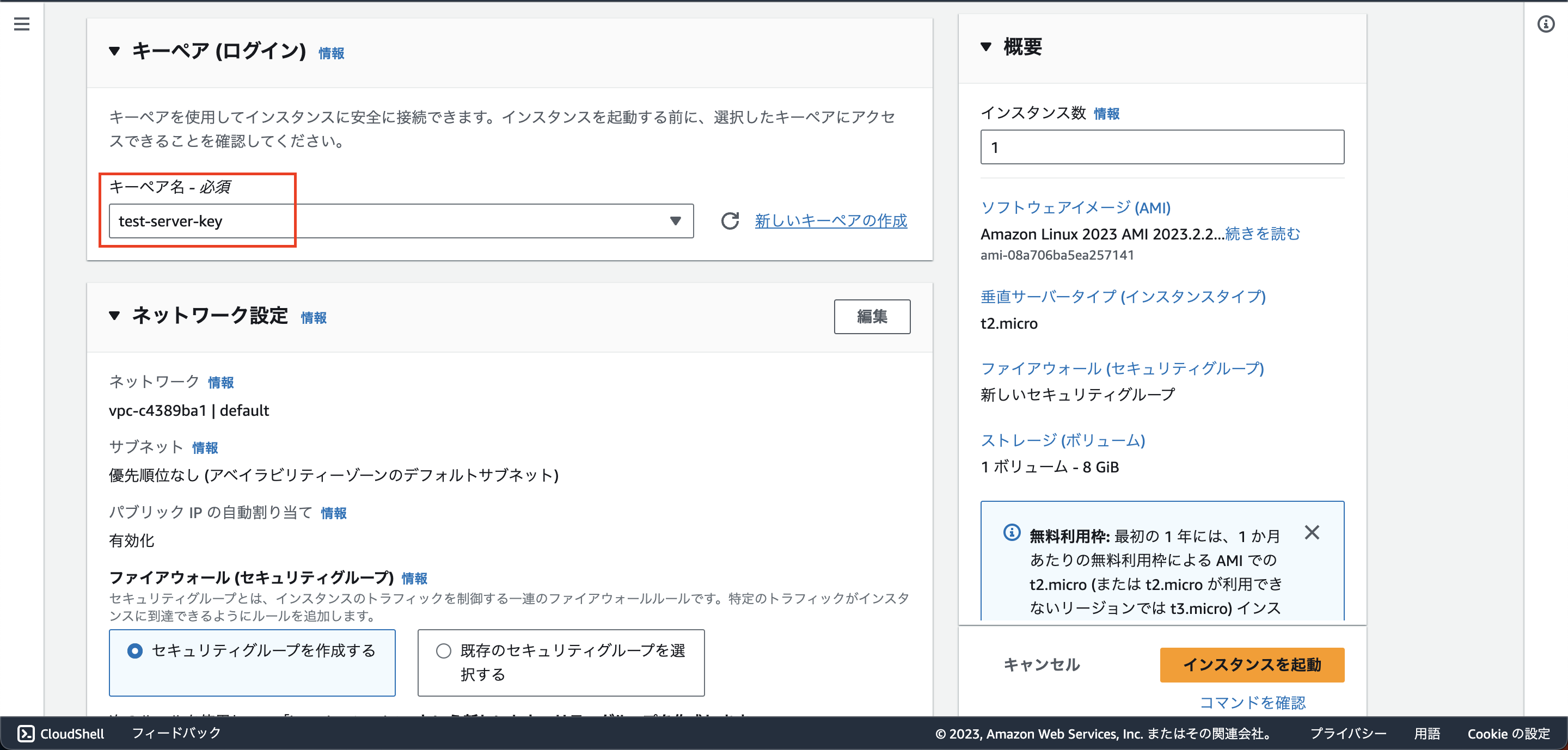The image size is (1568, 750).
Task: Collapse the Network settings section
Action: click(114, 316)
